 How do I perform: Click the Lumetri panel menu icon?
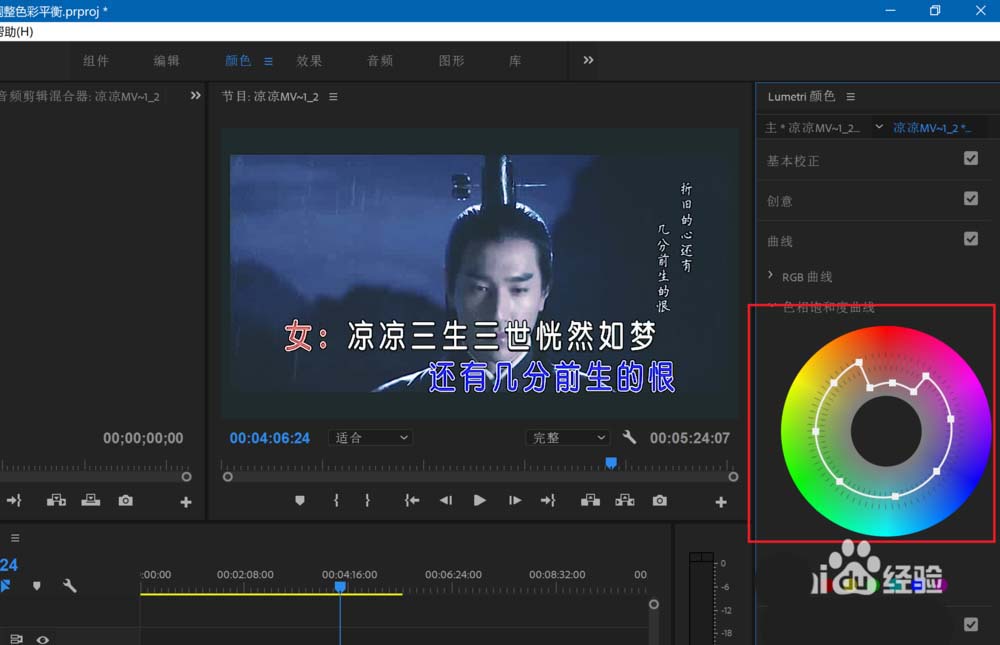point(849,96)
